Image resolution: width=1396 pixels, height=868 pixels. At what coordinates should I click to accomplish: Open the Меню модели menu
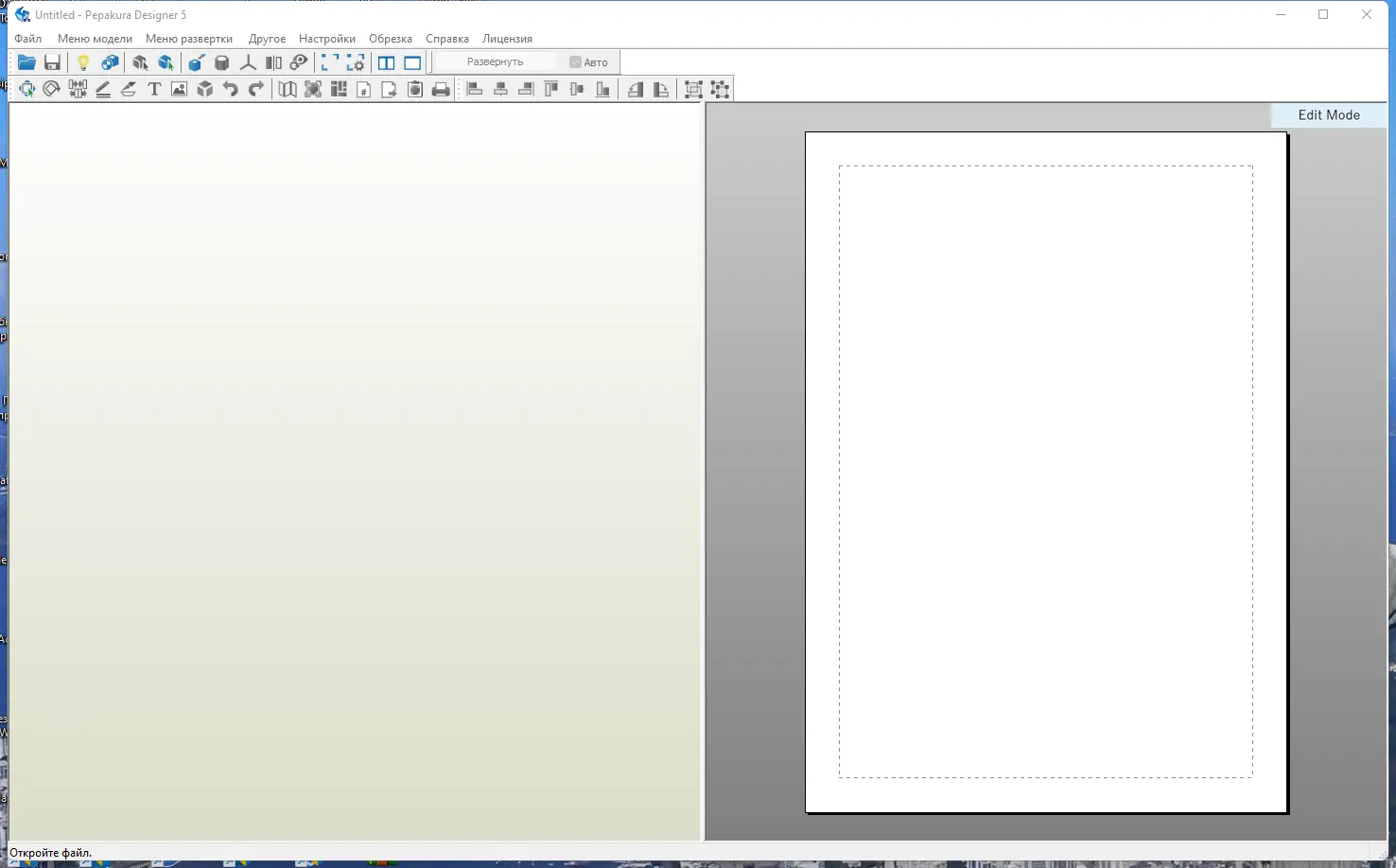95,39
